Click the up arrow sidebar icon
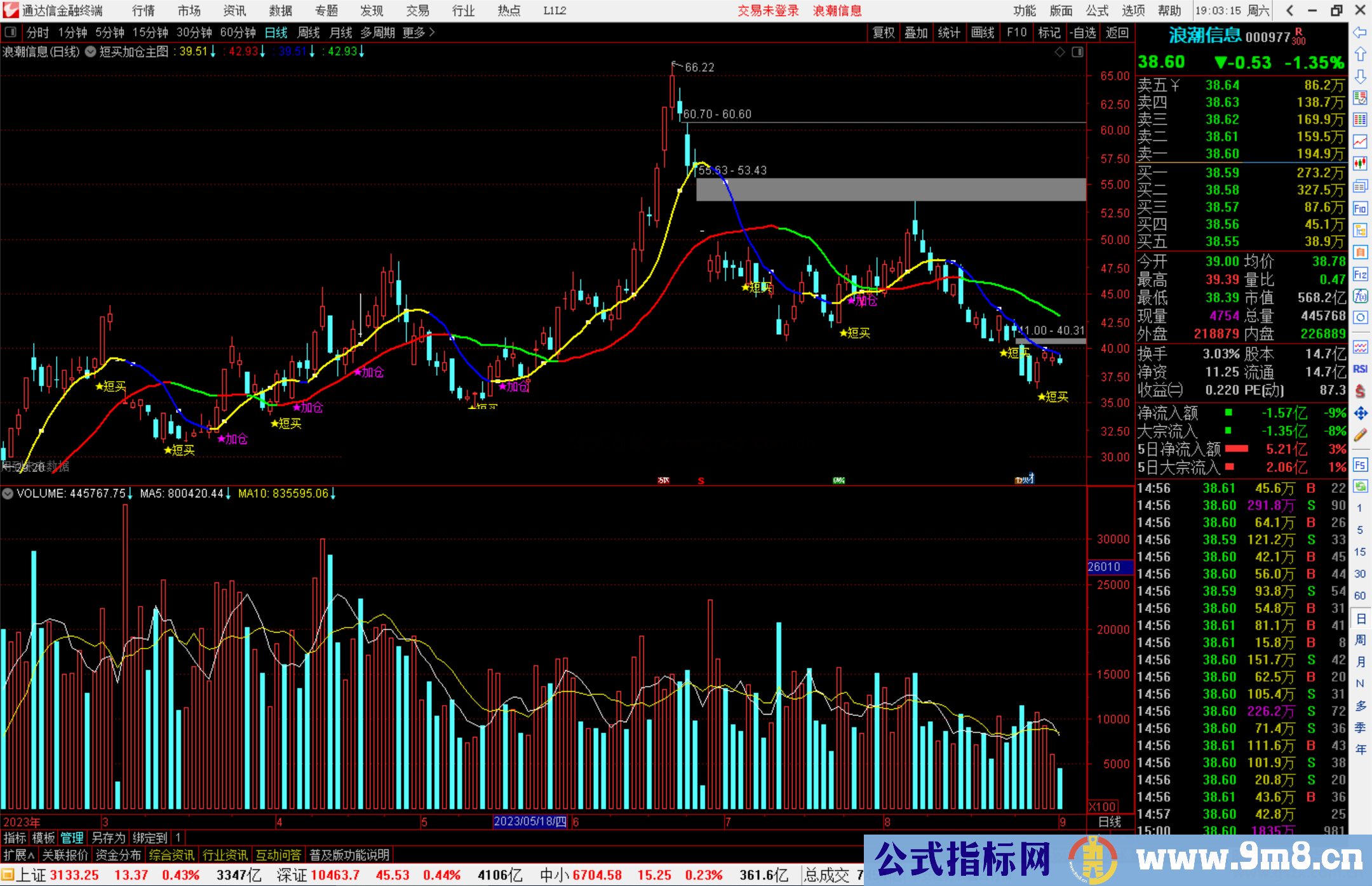Screen dimensions: 1372x886 tap(1360, 55)
